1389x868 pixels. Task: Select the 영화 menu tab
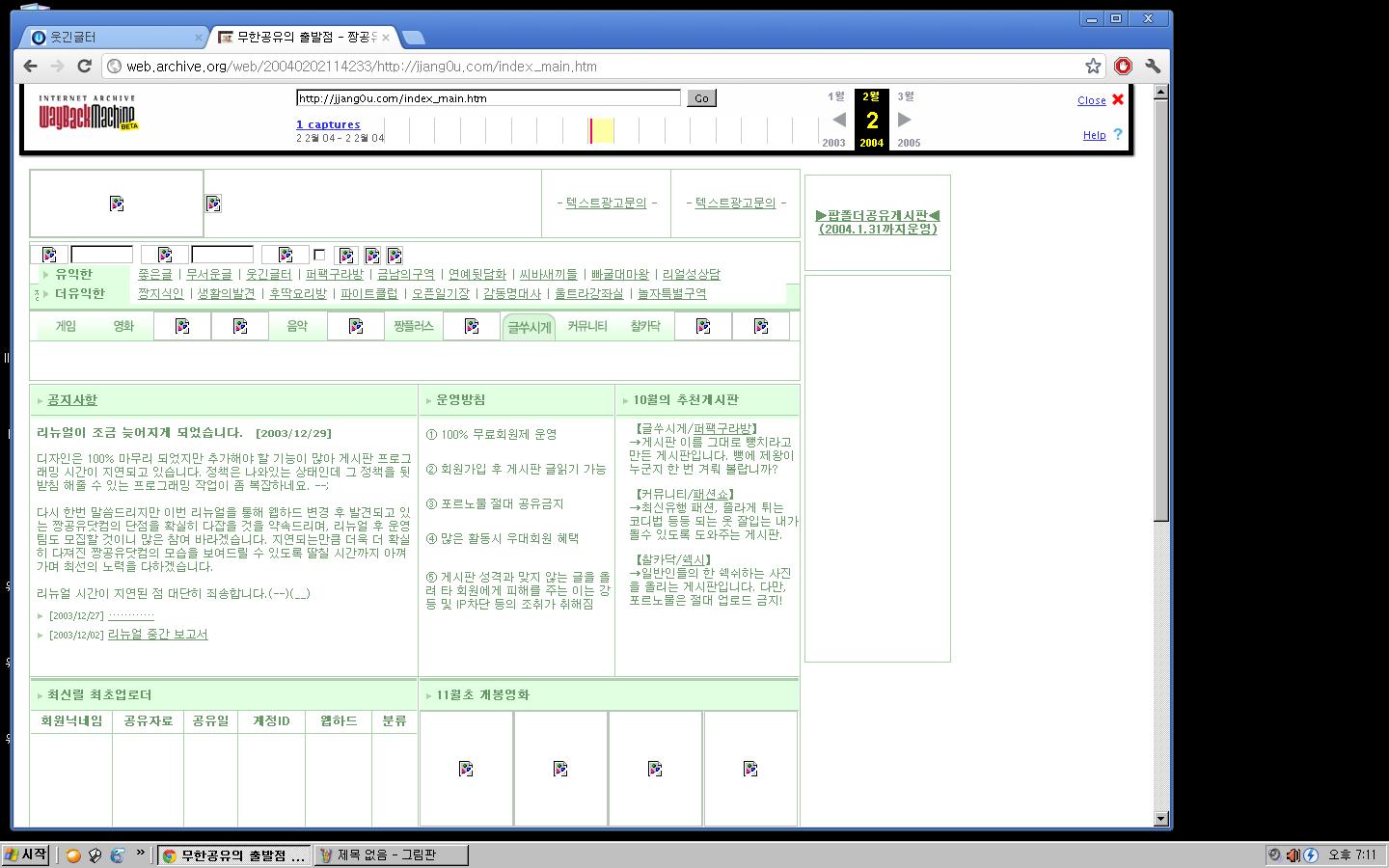[x=123, y=326]
